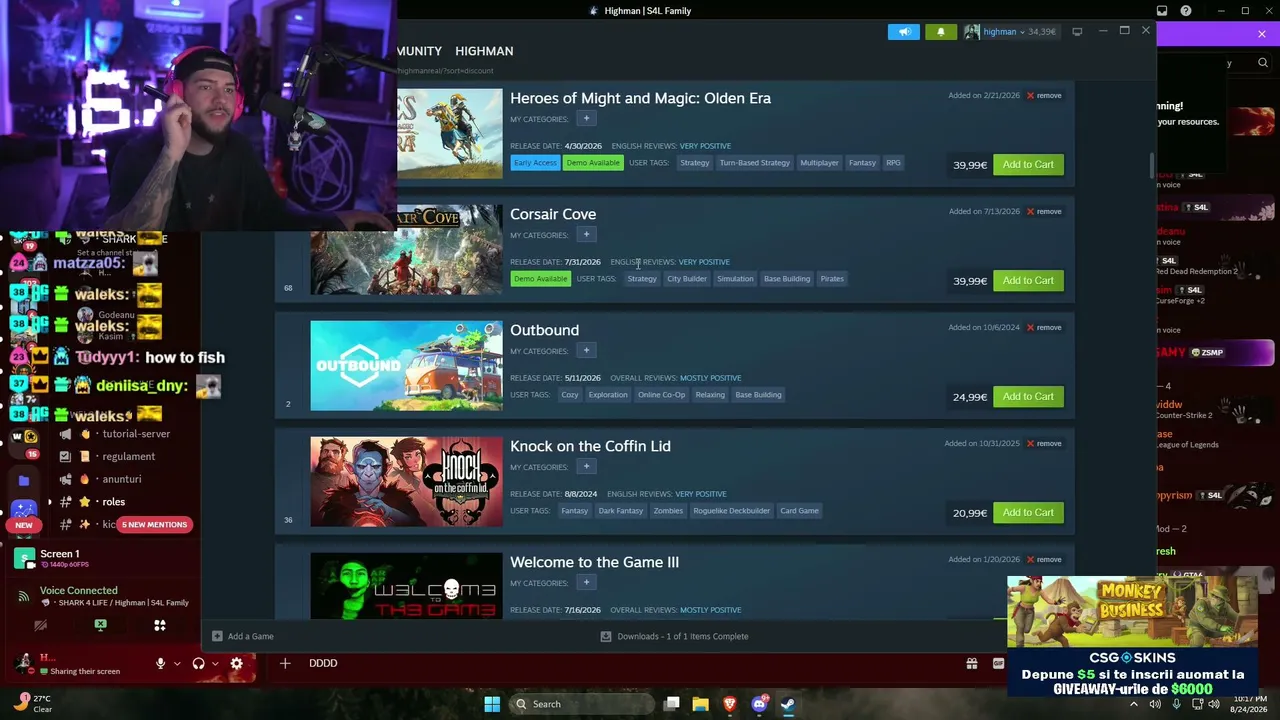Toggle Discord camera button
Image resolution: width=1280 pixels, height=720 pixels.
[x=40, y=625]
